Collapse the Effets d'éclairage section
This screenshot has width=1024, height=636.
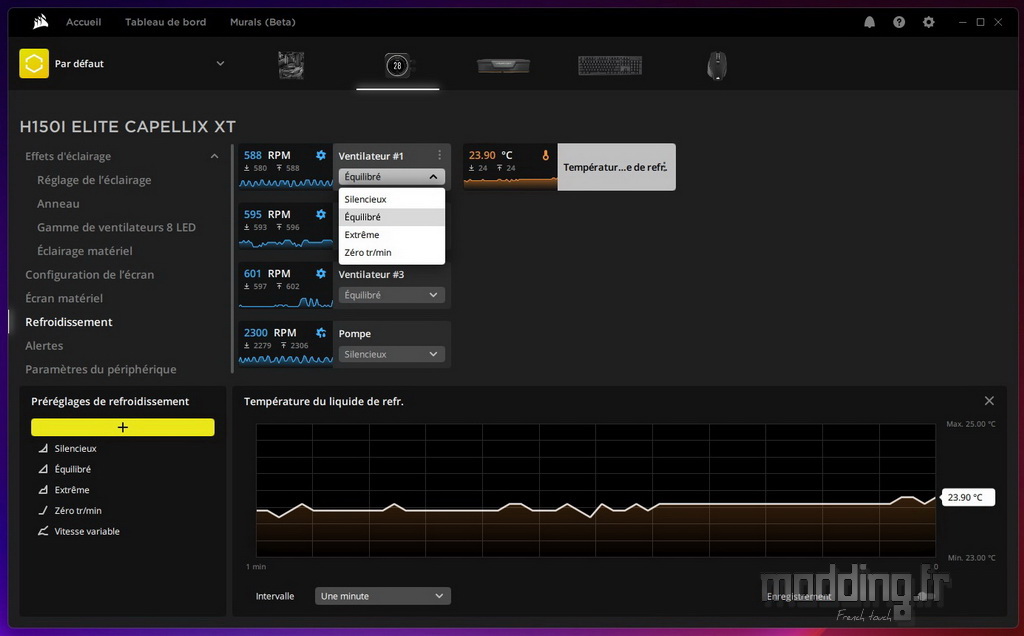[x=214, y=156]
